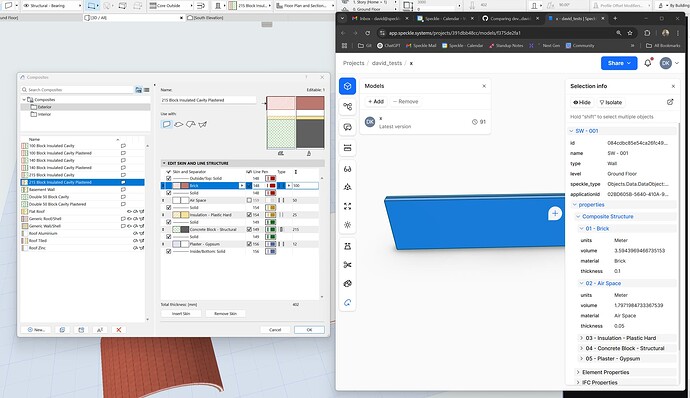Click the red delete composite icon
The width and height of the screenshot is (690, 398).
coord(118,330)
